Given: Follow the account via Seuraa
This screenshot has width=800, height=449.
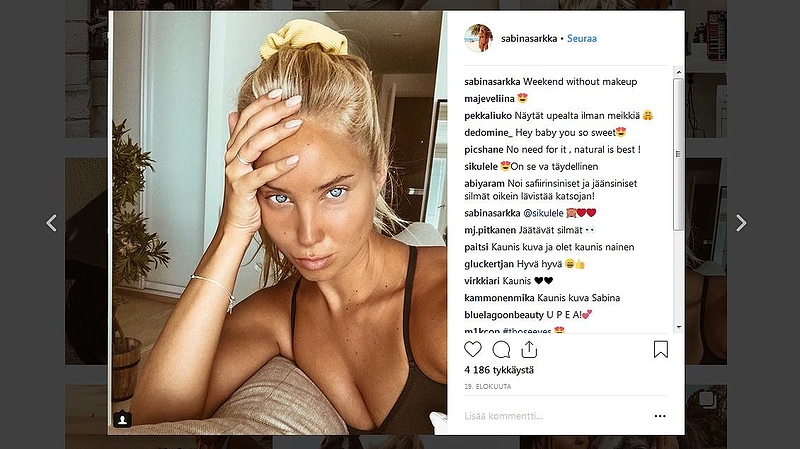Looking at the screenshot, I should click(582, 38).
